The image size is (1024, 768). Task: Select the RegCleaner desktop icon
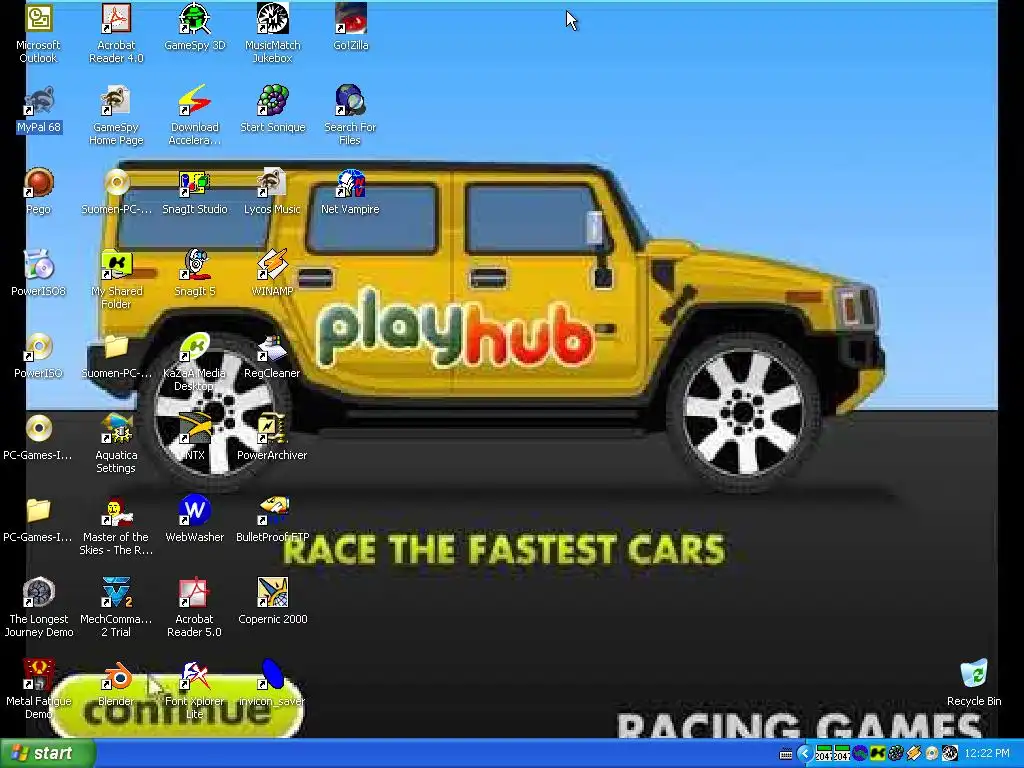point(272,355)
